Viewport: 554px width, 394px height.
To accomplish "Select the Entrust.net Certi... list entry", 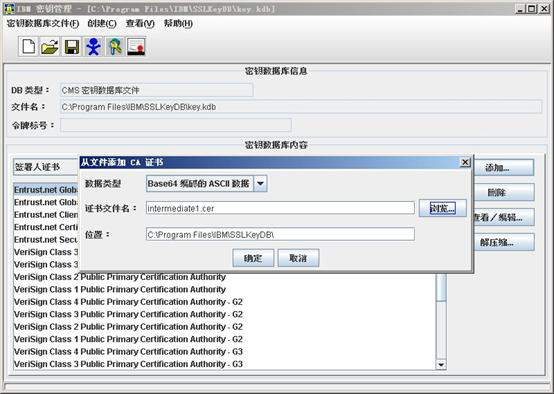I will [x=46, y=227].
